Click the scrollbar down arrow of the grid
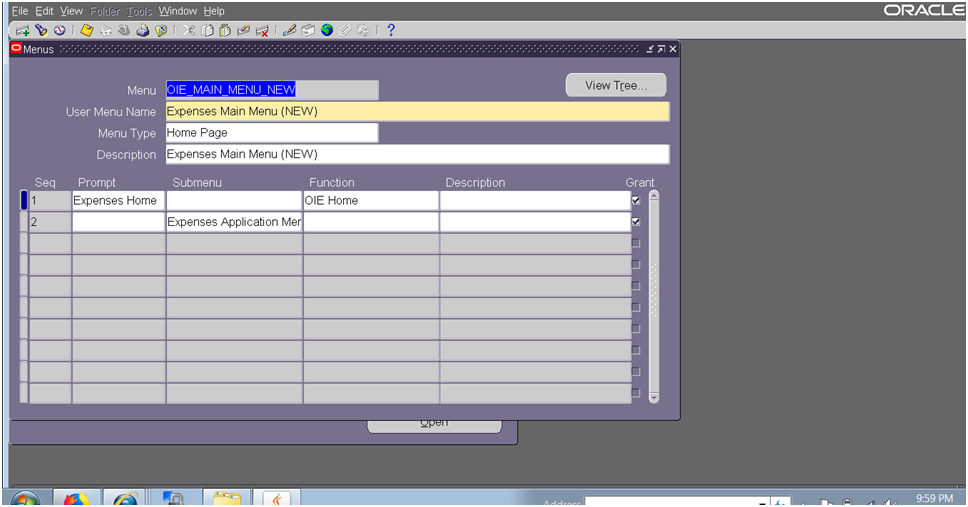 tap(654, 398)
